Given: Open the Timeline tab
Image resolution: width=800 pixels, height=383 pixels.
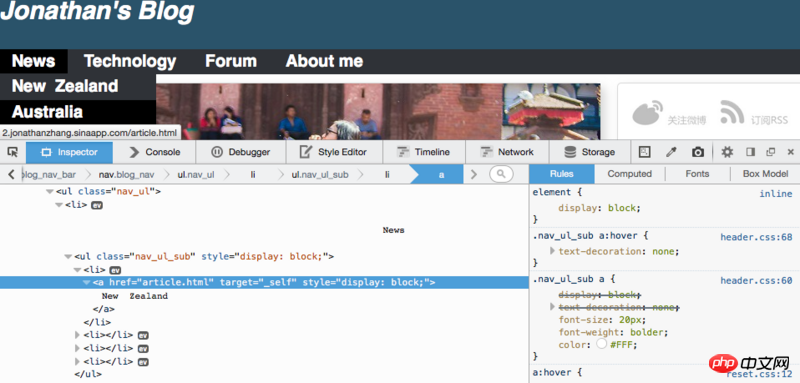Looking at the screenshot, I should tap(423, 152).
